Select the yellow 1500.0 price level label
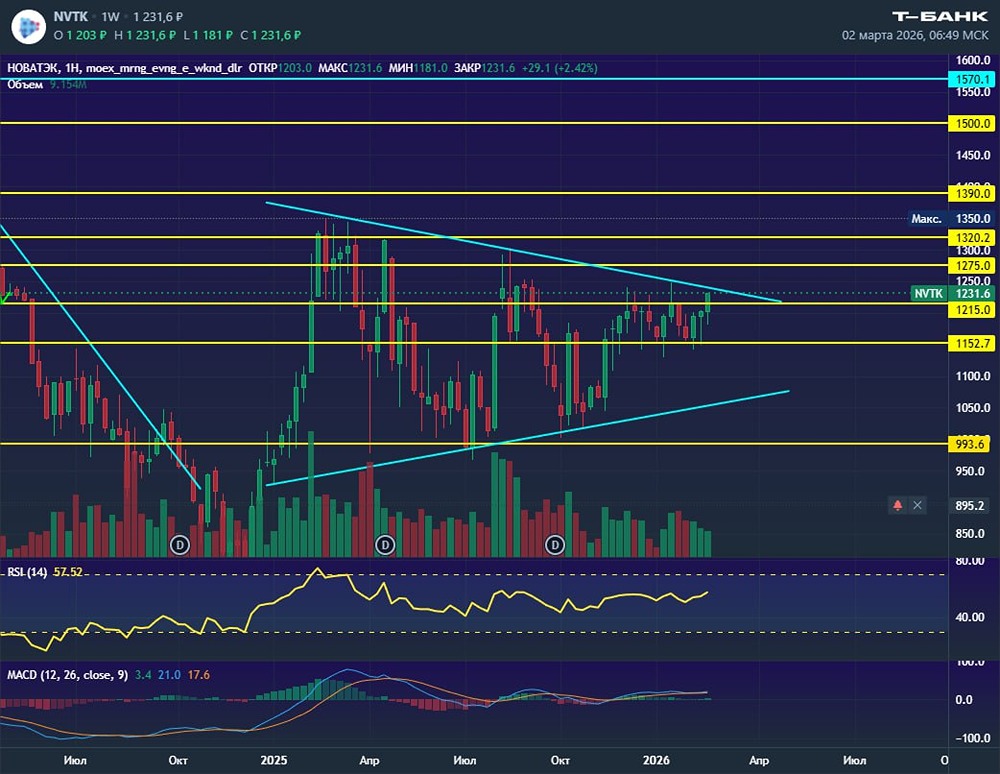This screenshot has height=774, width=1000. point(972,123)
